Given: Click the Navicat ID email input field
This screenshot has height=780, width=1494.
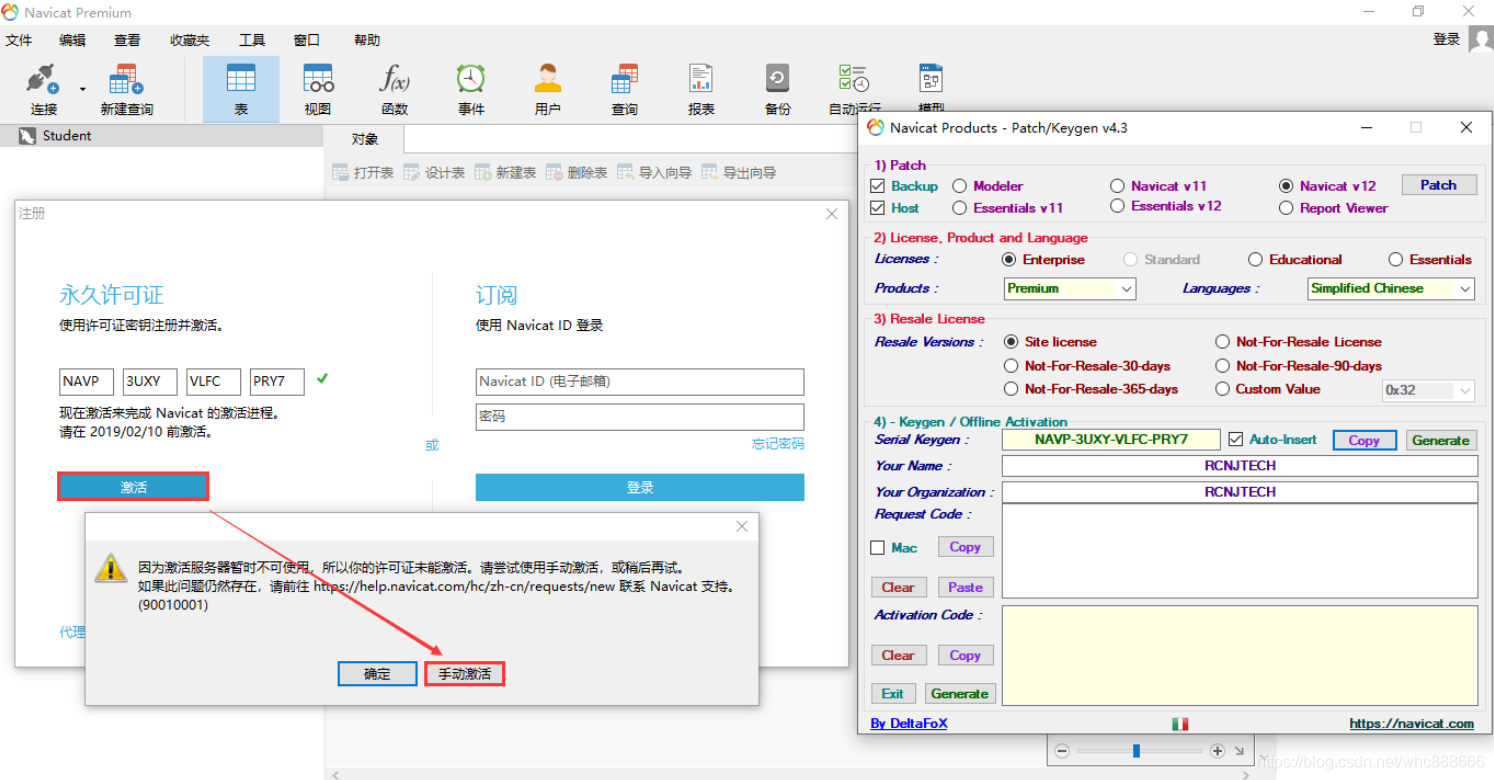Looking at the screenshot, I should pyautogui.click(x=640, y=381).
